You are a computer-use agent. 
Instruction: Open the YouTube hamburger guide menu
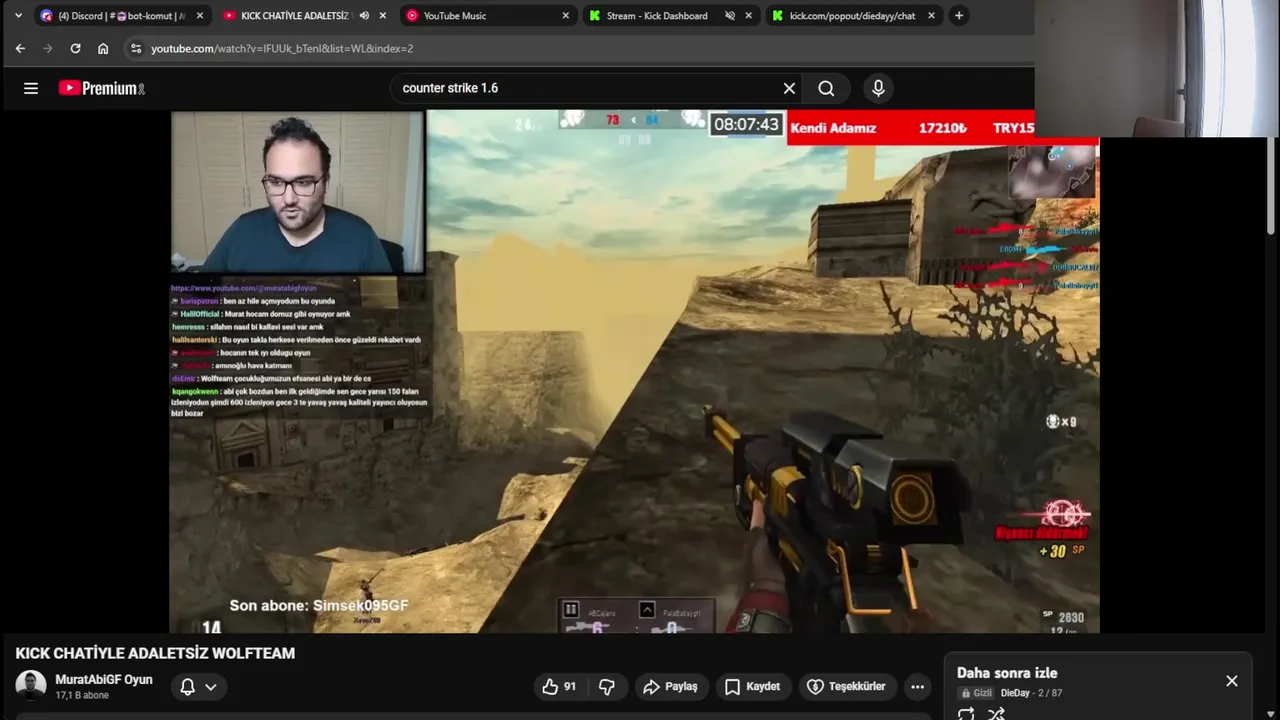pyautogui.click(x=31, y=88)
